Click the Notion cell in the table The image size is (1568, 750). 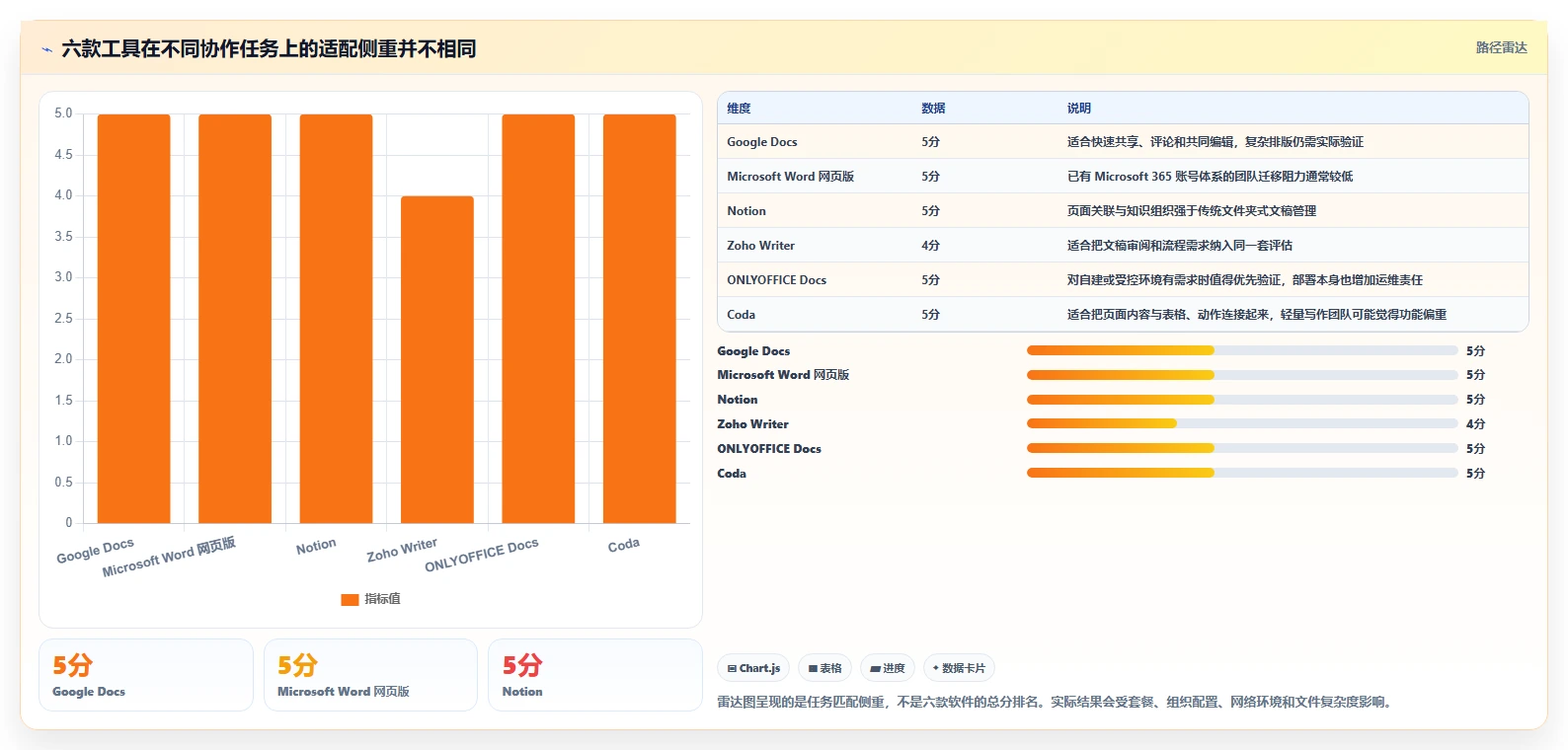point(746,211)
